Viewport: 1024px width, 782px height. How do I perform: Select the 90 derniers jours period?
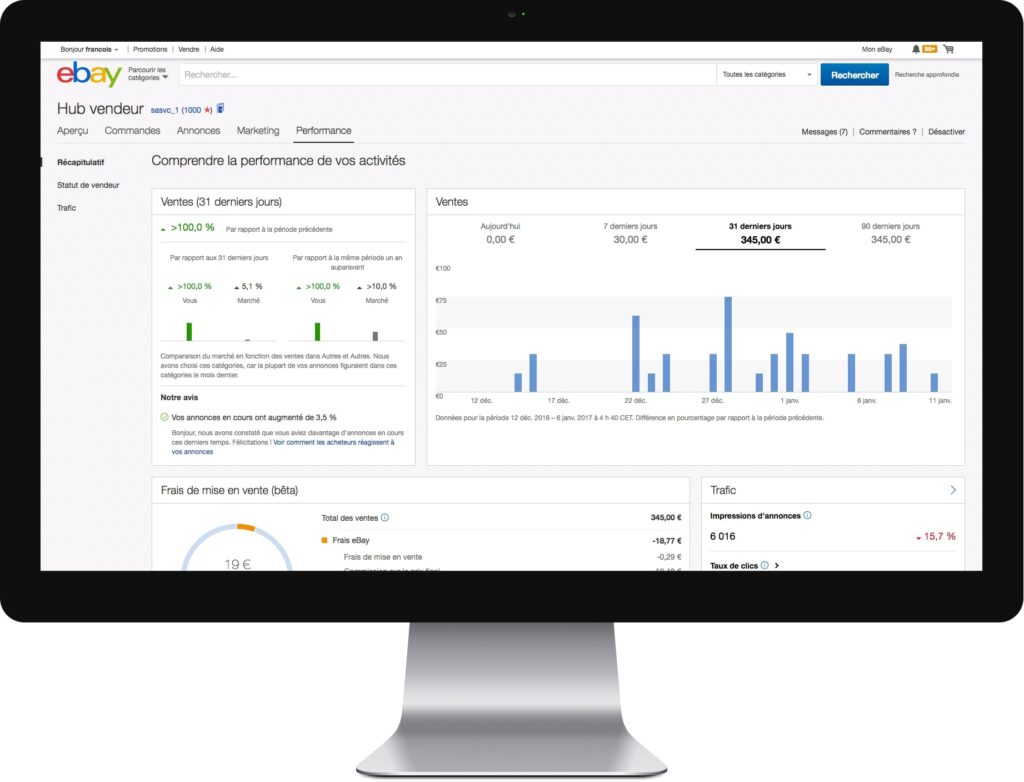[890, 233]
